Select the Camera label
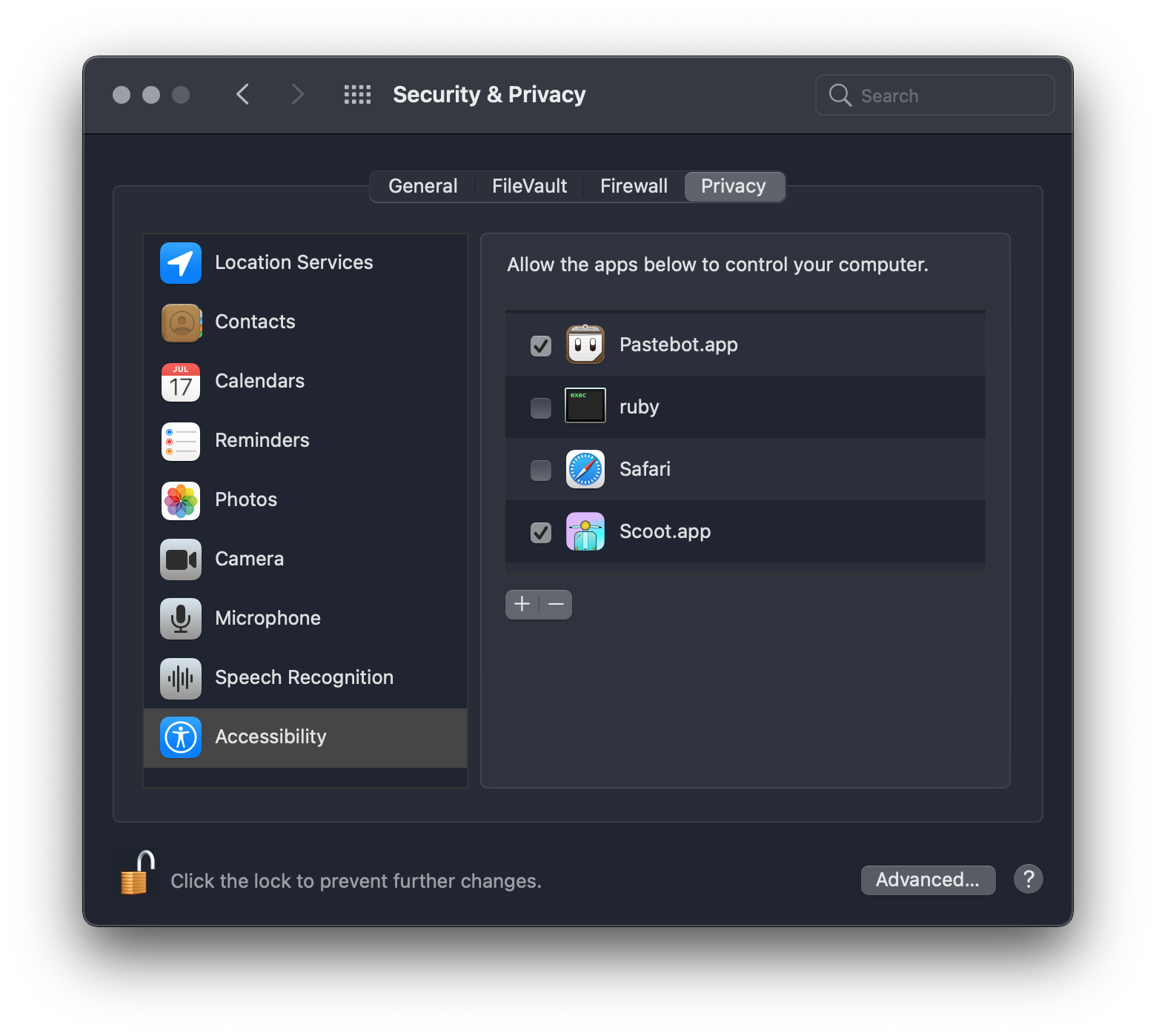Viewport: 1156px width, 1036px height. click(249, 559)
